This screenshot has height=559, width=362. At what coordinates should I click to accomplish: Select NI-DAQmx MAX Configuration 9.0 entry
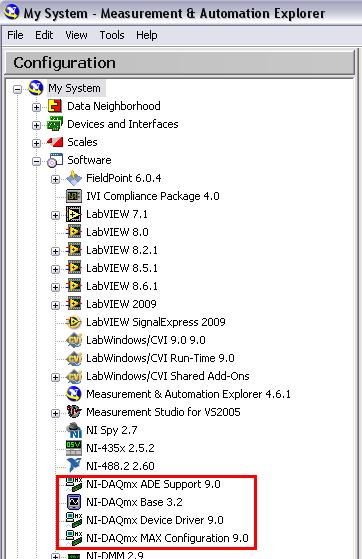(167, 538)
